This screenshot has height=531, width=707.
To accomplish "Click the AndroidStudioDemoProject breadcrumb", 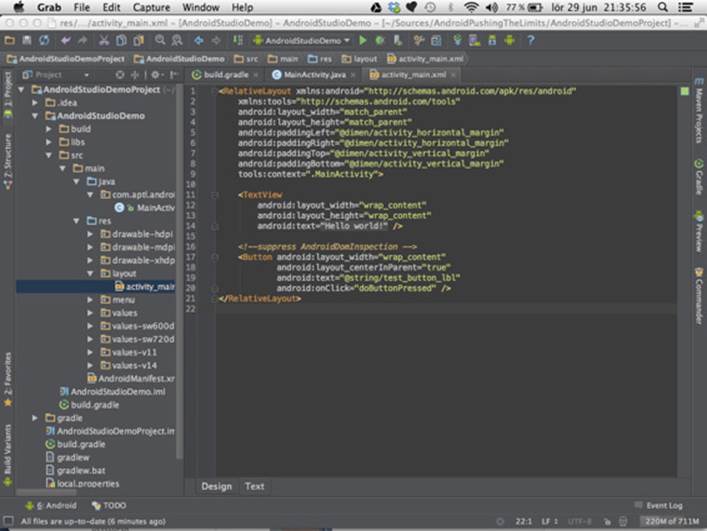I will pos(65,59).
